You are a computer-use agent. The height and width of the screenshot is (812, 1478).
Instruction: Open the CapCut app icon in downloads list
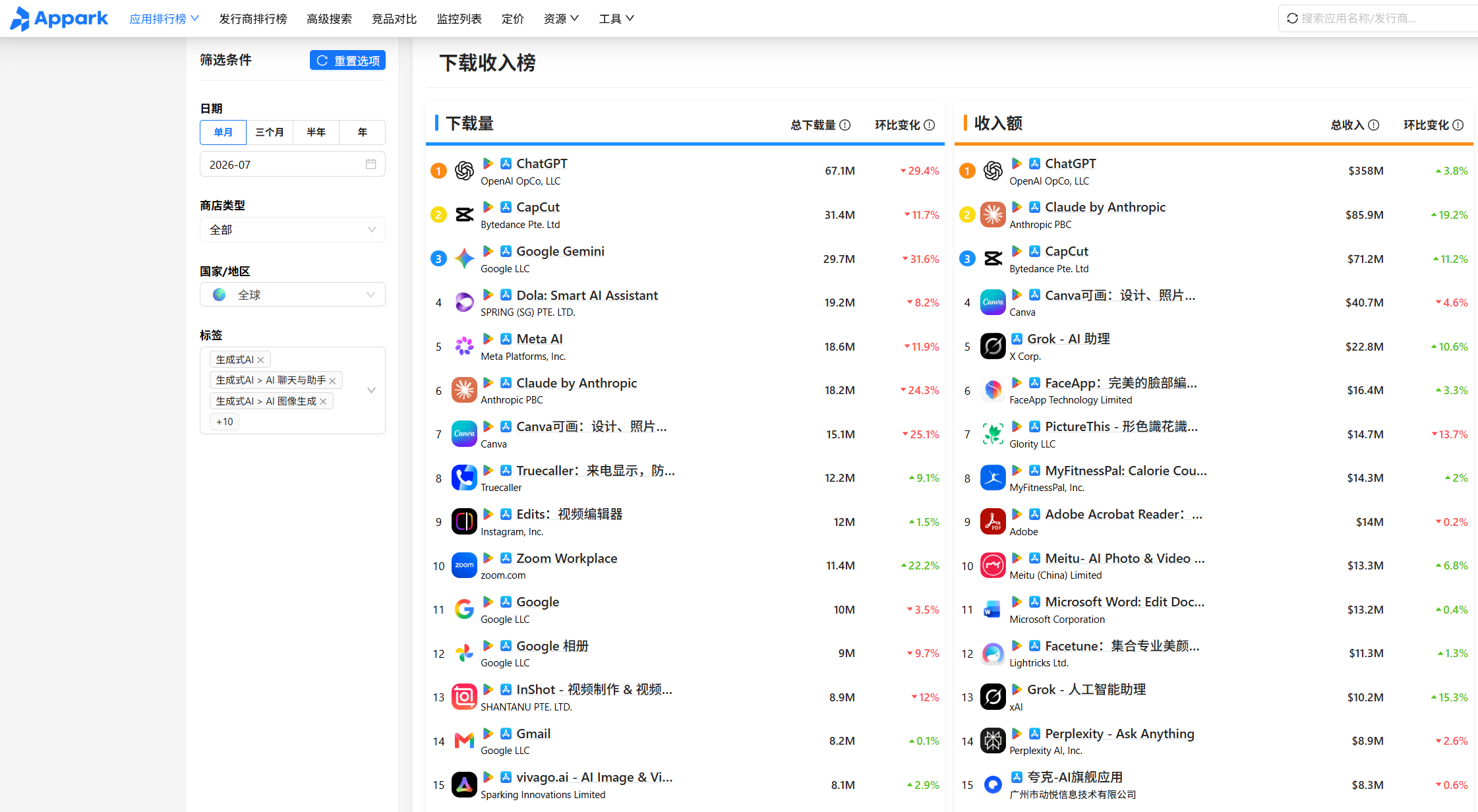464,215
